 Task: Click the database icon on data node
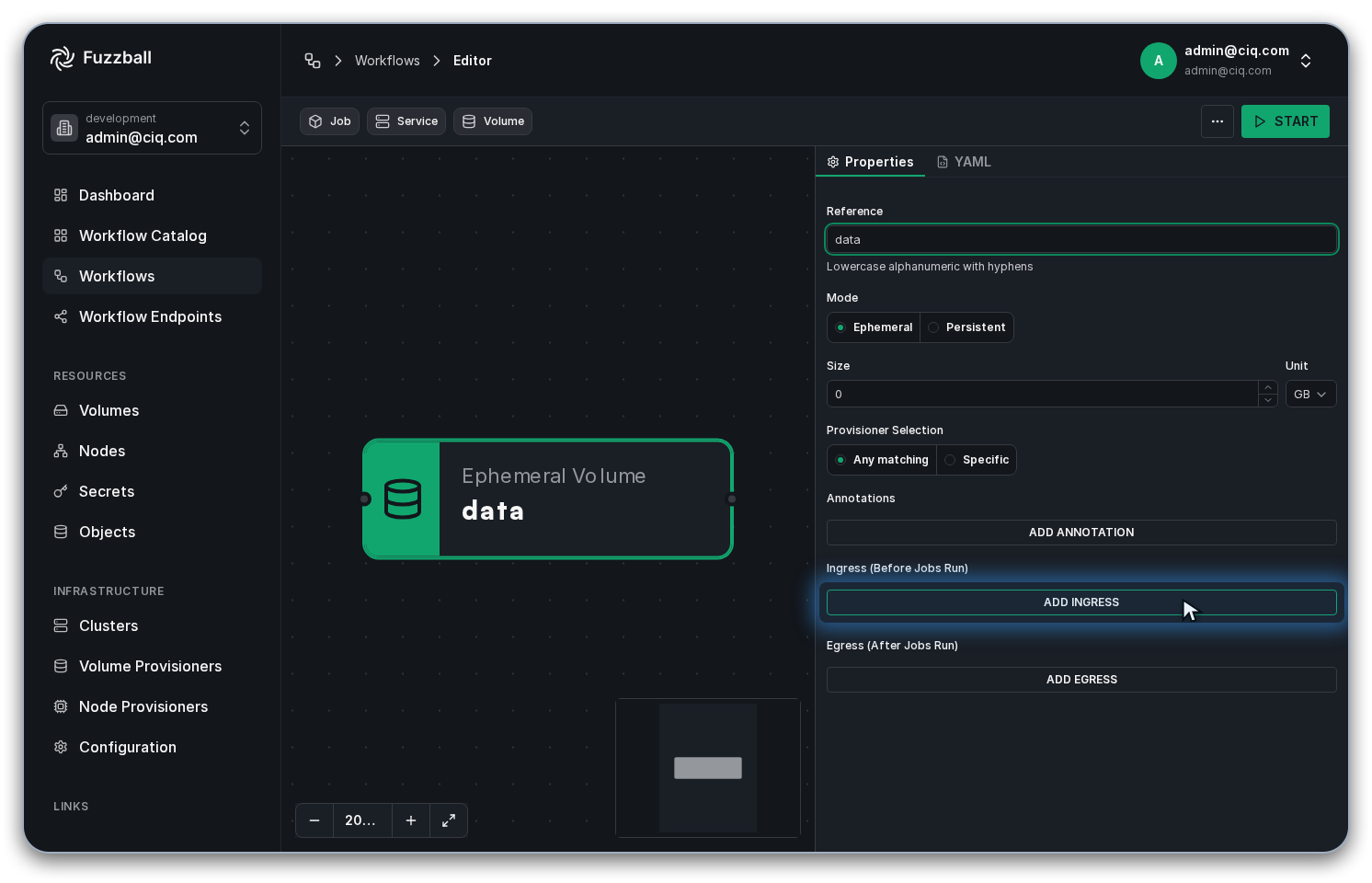point(403,499)
